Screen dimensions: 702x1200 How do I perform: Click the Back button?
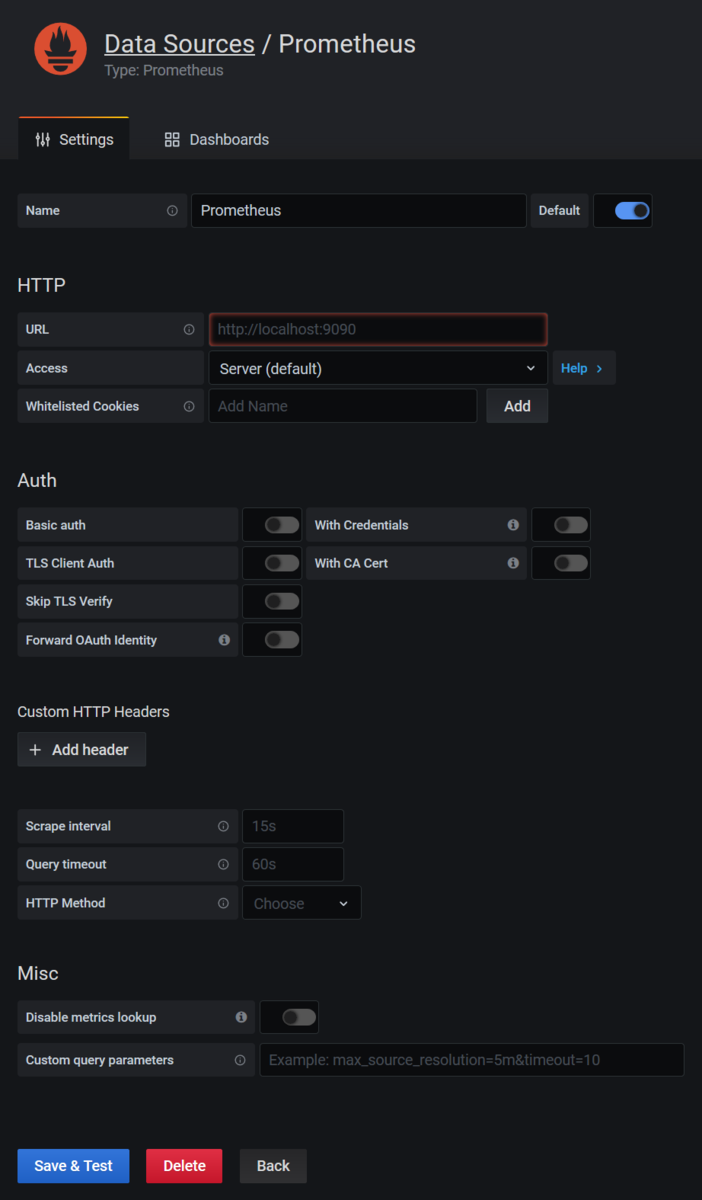273,1166
